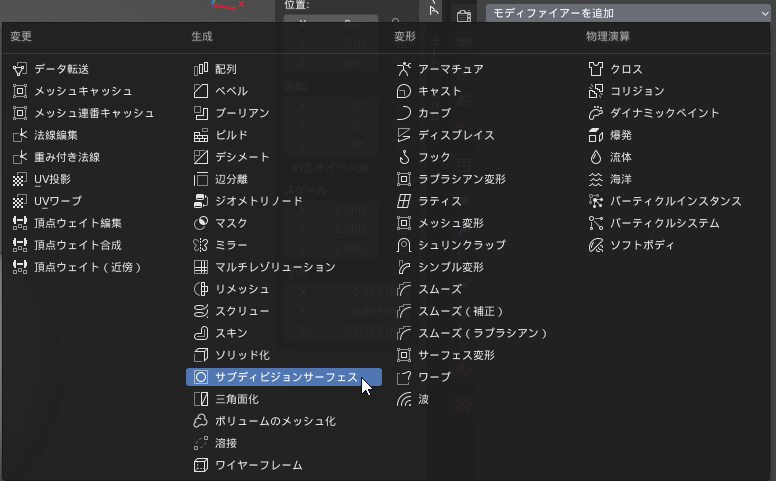Click the ブーリアン modifier icon
Screen dimensions: 776x481
click(x=200, y=113)
